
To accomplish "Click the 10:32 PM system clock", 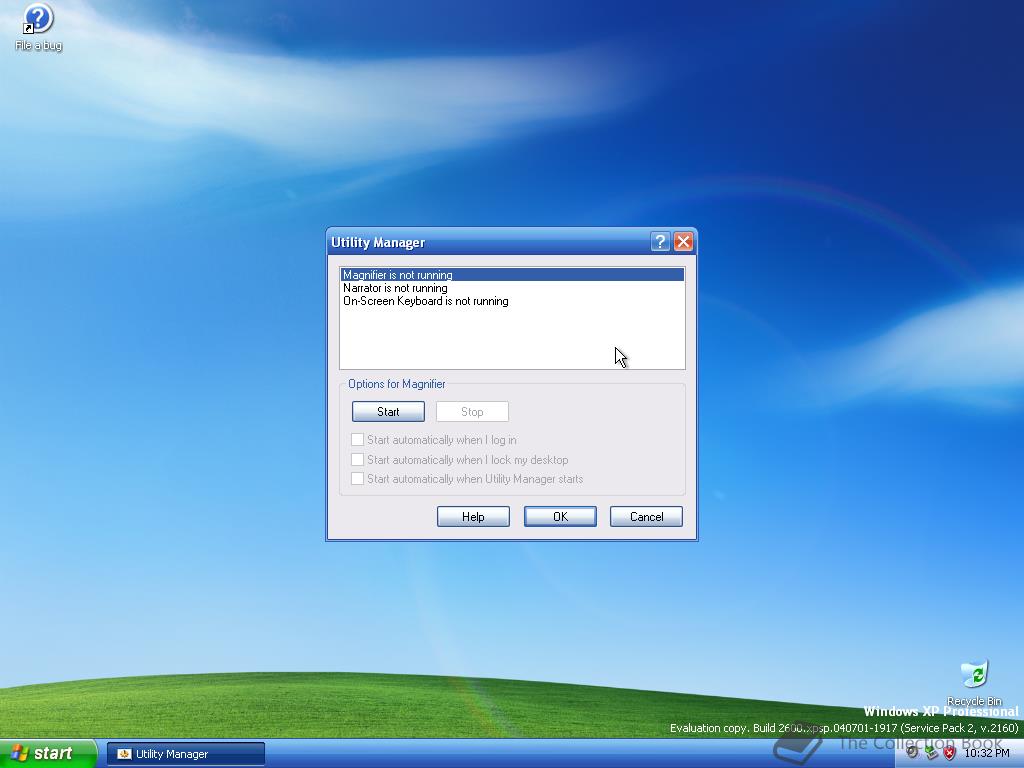I will coord(986,753).
